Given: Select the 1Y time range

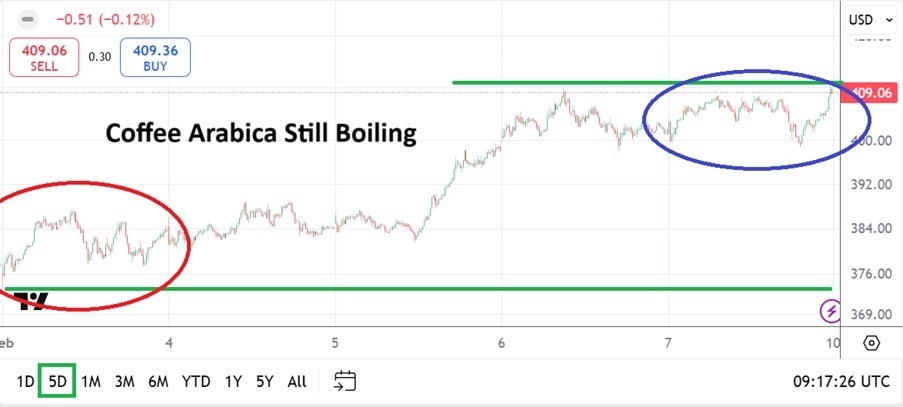Looking at the screenshot, I should click(x=233, y=381).
